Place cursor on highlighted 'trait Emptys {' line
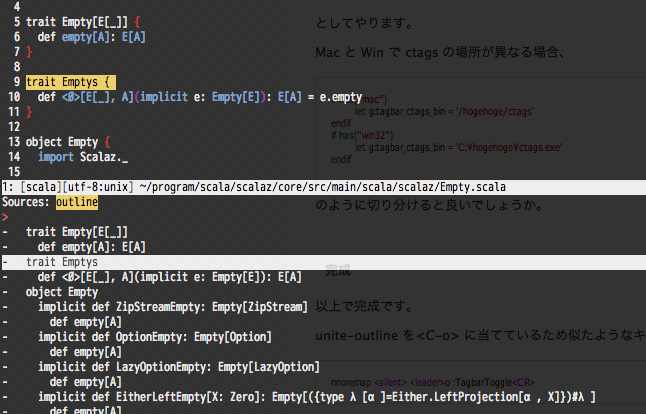Image resolution: width=646 pixels, height=414 pixels. [70, 82]
